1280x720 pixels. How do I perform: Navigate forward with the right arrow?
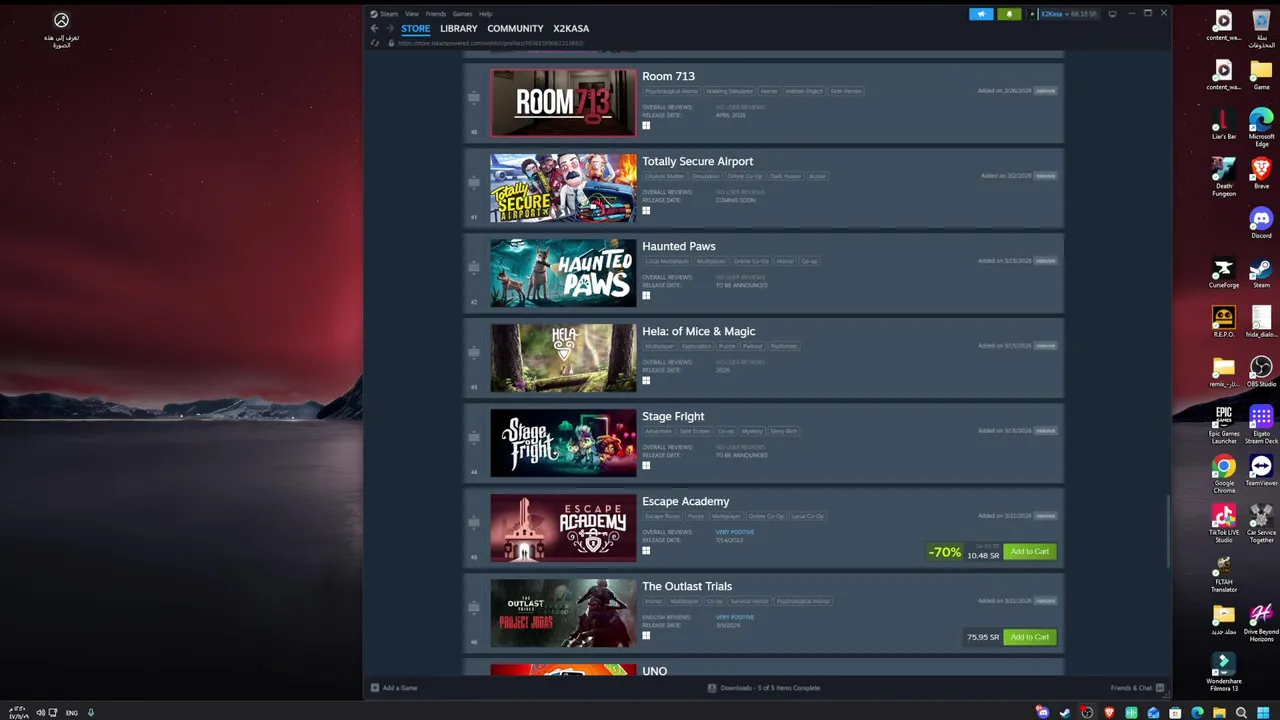coord(390,29)
